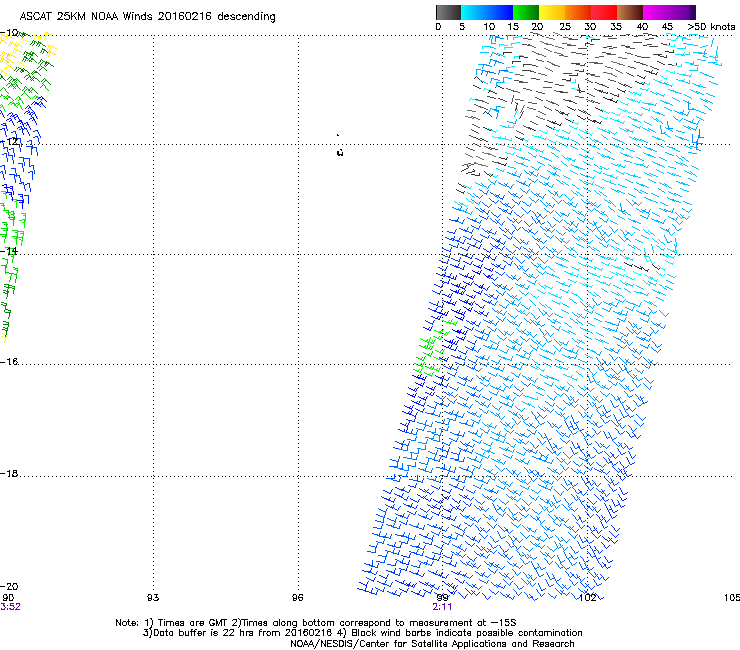Pick the brown 35-40 knots color segment
Screen dimensions: 740x650
point(630,12)
